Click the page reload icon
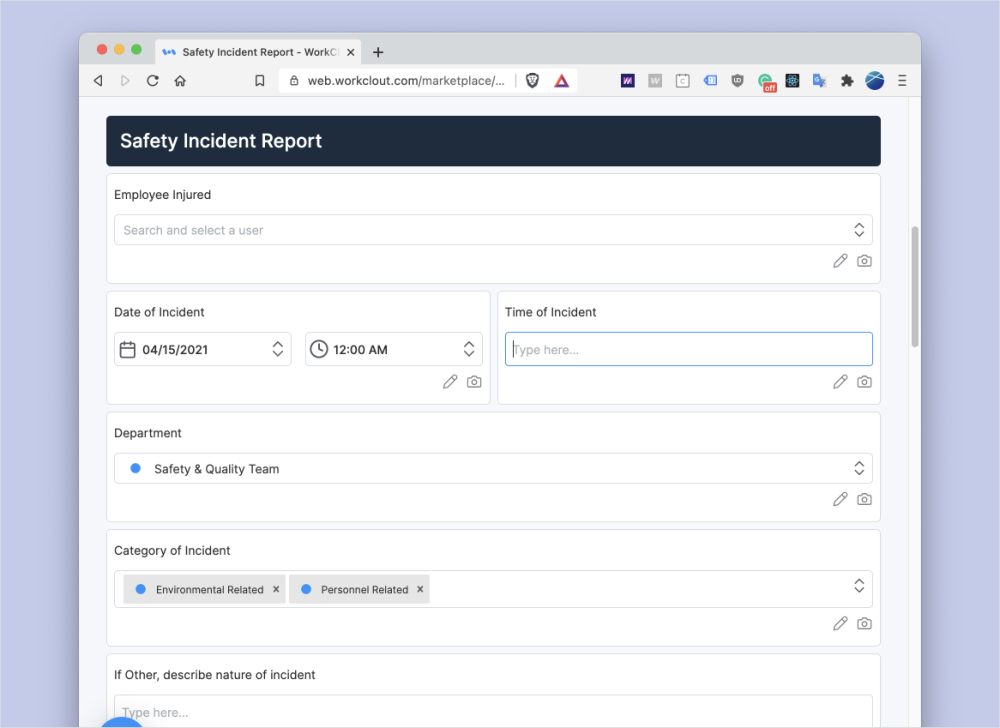The height and width of the screenshot is (728, 1000). pyautogui.click(x=151, y=80)
